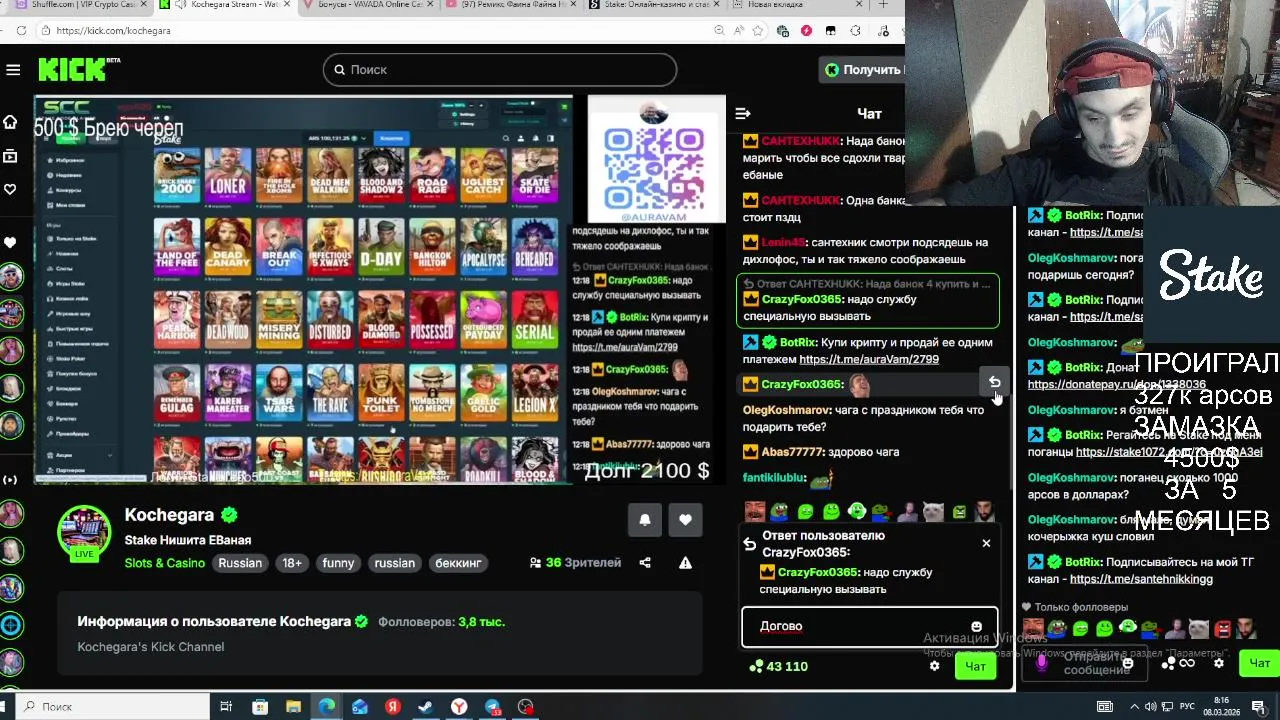This screenshot has height=720, width=1280.
Task: Close the Kochegara Stream tab
Action: [x=289, y=5]
